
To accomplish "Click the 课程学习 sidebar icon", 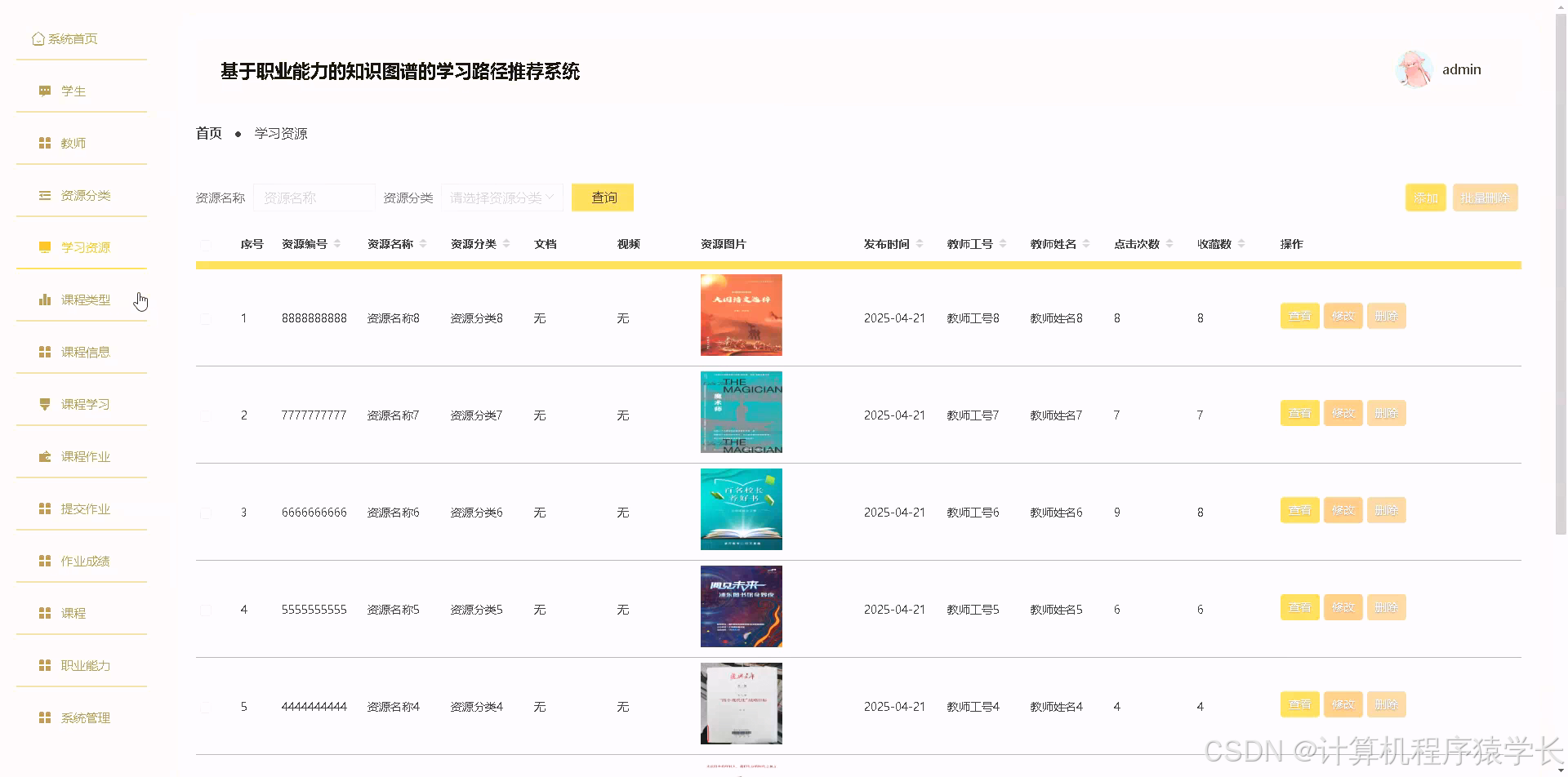I will pyautogui.click(x=44, y=404).
